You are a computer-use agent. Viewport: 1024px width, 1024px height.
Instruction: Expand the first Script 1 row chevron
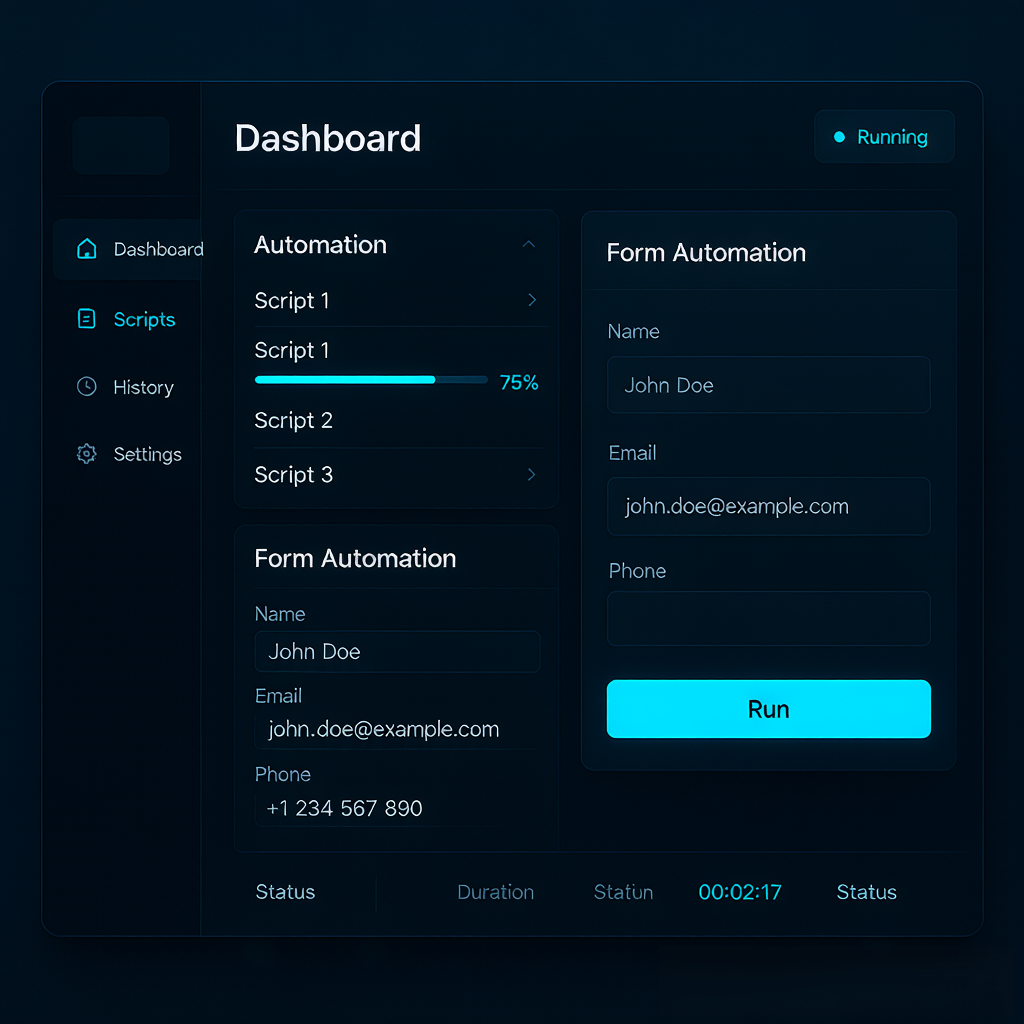tap(532, 300)
